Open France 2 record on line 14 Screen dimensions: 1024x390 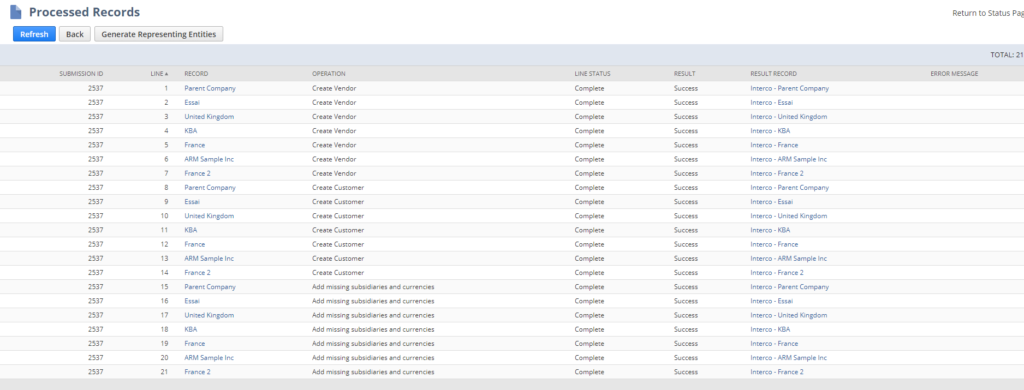(x=197, y=272)
